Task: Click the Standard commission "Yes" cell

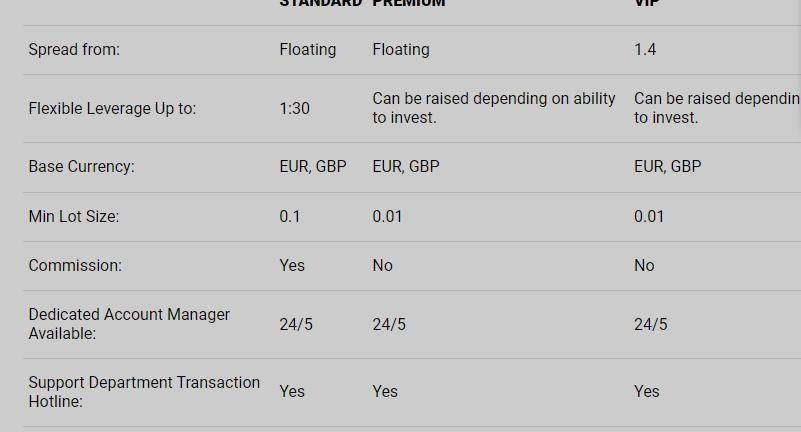Action: (292, 265)
